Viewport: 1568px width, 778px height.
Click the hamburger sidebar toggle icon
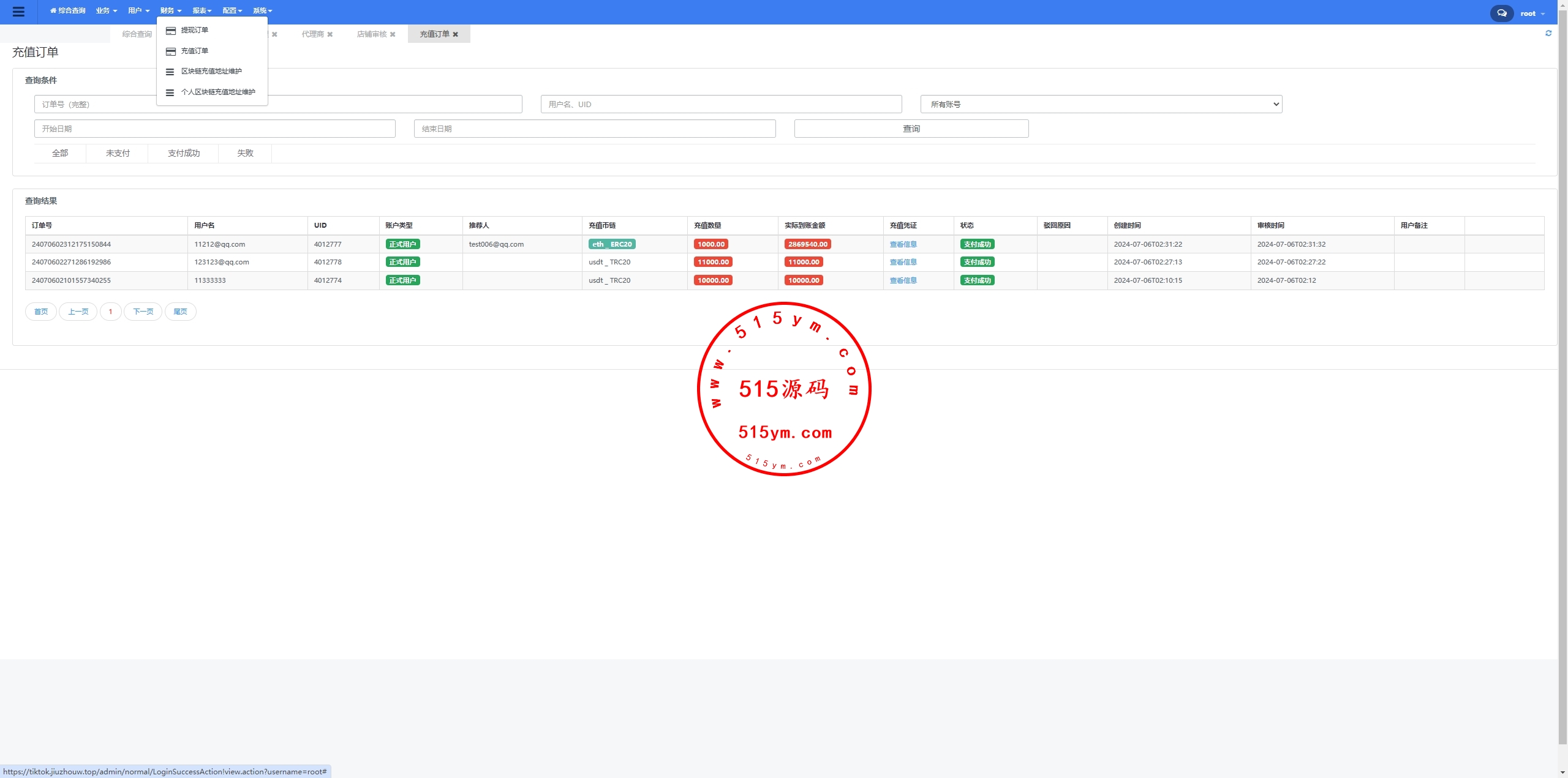[x=18, y=12]
